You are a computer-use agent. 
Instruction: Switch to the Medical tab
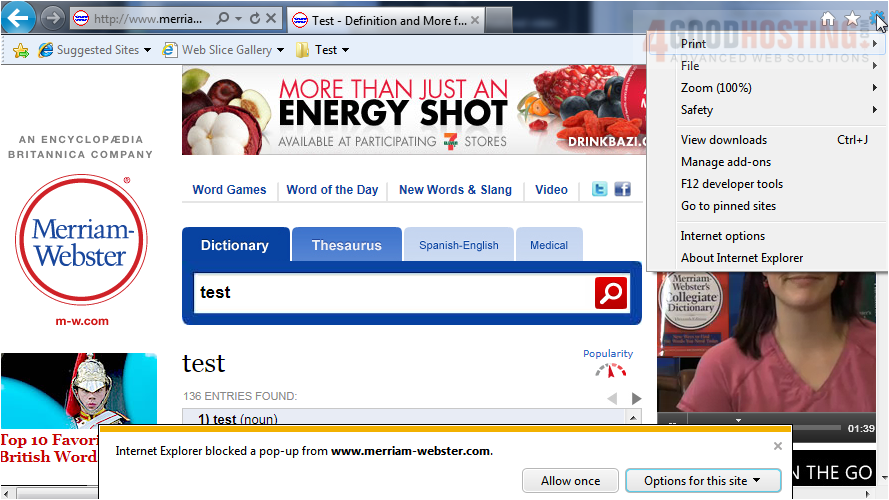click(549, 245)
